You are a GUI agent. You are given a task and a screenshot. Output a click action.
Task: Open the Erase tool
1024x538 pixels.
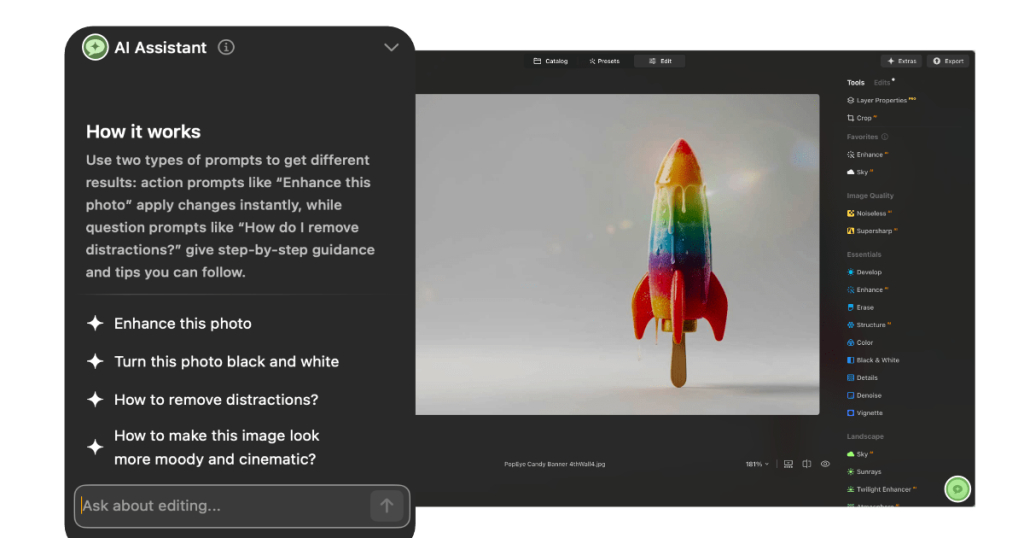[860, 307]
